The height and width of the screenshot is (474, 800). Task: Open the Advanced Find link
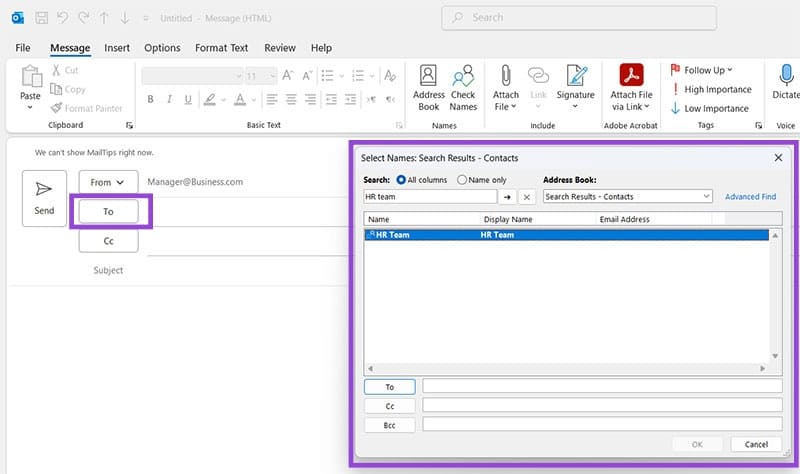(x=750, y=197)
